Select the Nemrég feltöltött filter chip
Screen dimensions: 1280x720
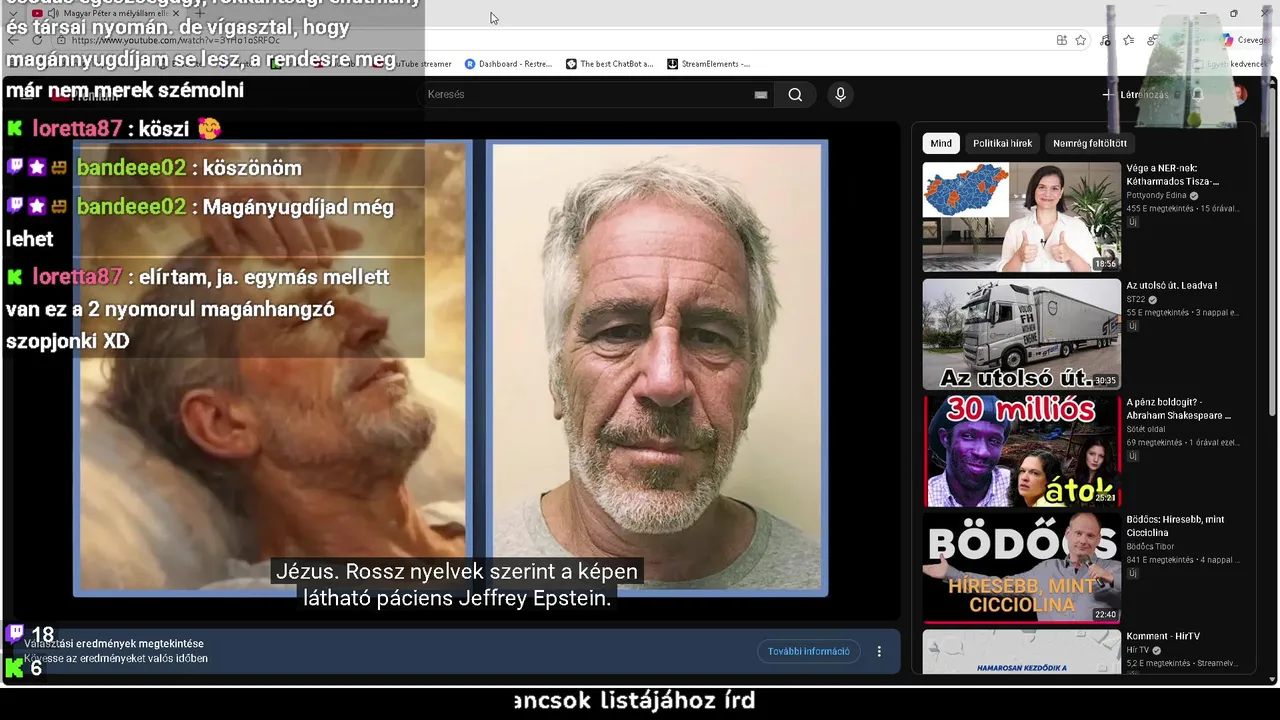1090,143
